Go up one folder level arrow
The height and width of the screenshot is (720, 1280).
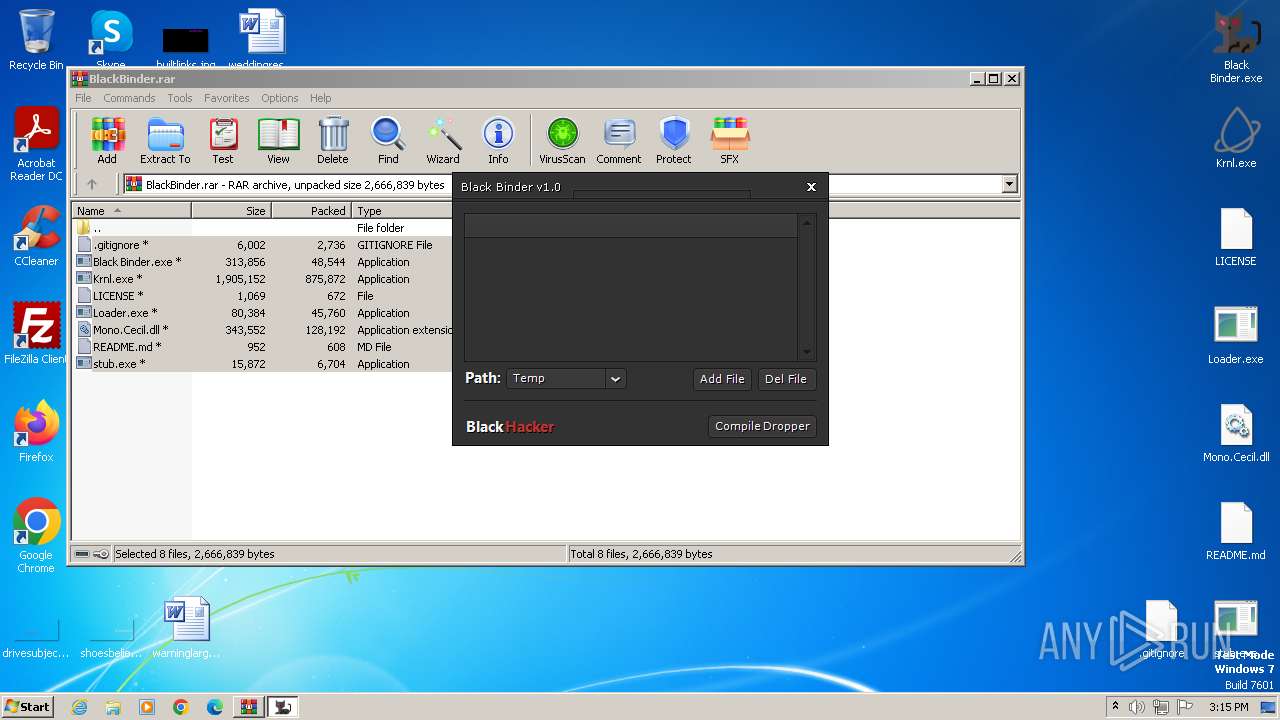pyautogui.click(x=92, y=184)
